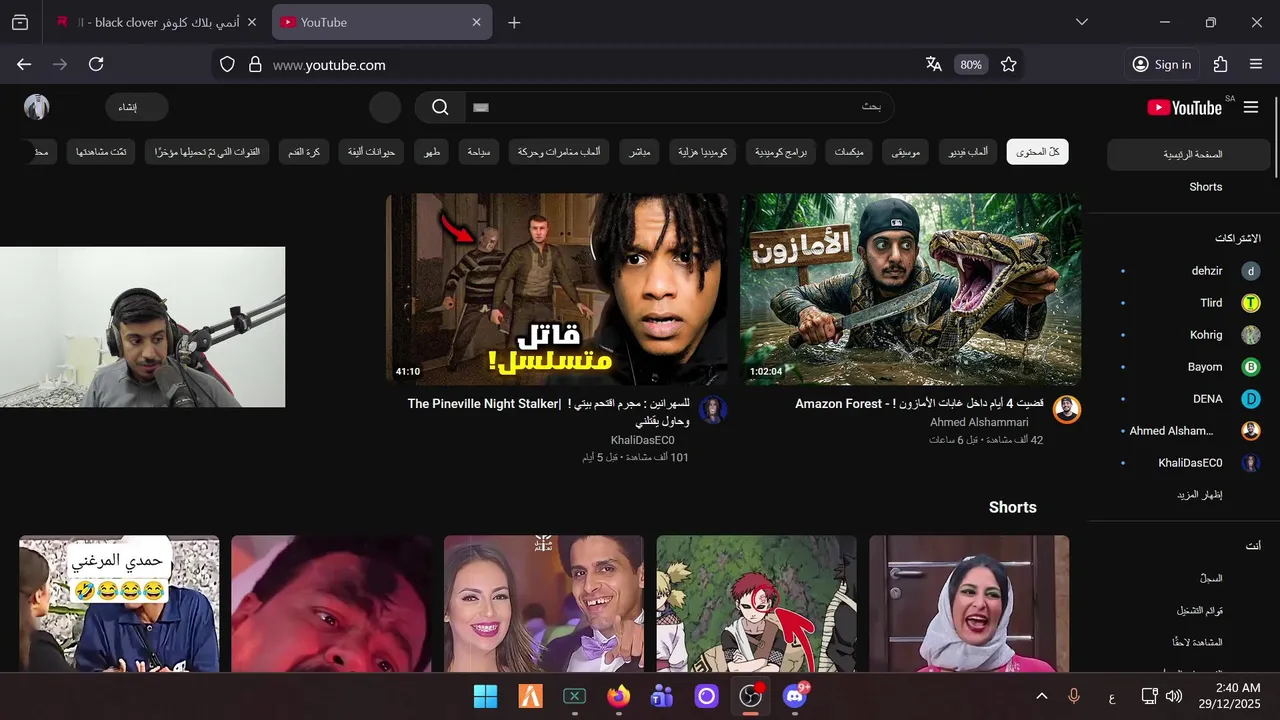
Task: Select the كلّ المحتوى filter chip
Action: click(x=1038, y=152)
